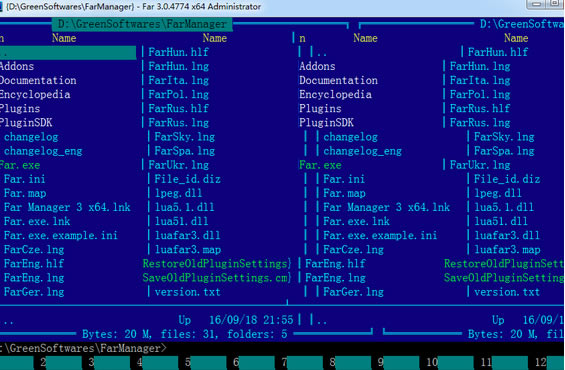Click luafar3.dll in the right panel
Screen dimensions: 565x370
[x=507, y=236]
